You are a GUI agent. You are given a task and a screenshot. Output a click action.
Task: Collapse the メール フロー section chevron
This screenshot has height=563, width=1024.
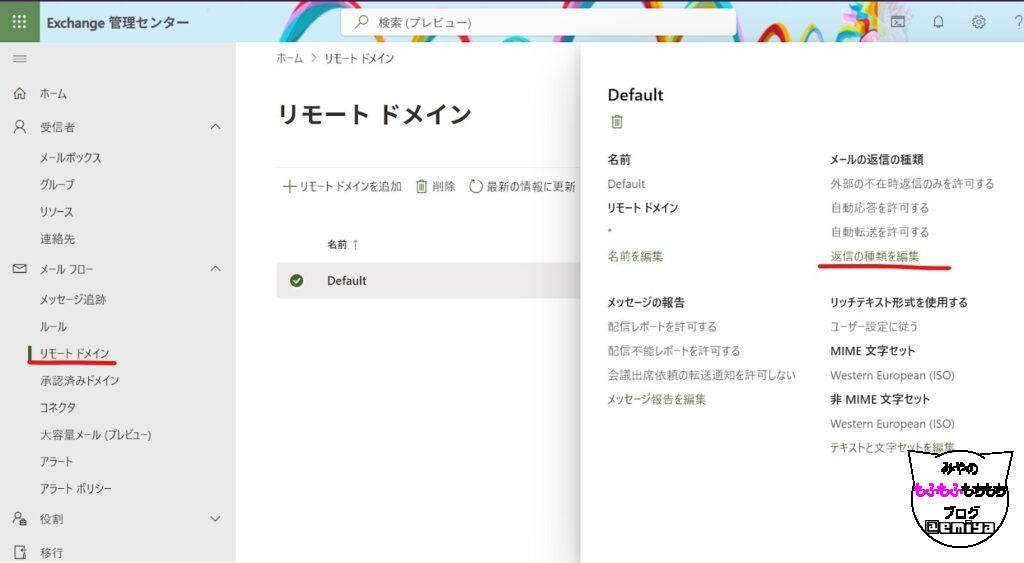[215, 268]
